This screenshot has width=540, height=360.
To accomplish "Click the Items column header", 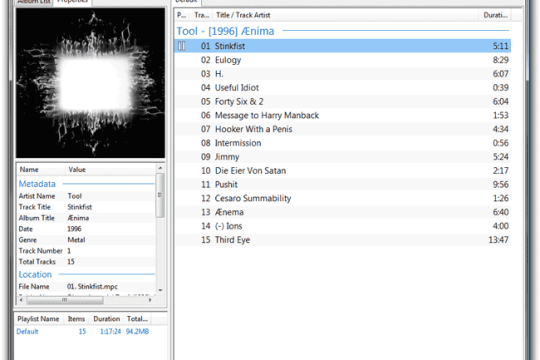I will pos(76,319).
